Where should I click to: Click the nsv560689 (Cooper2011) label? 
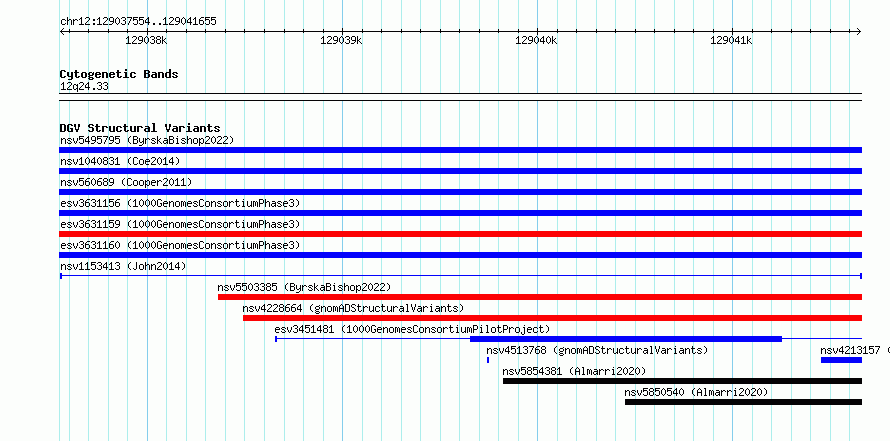click(126, 182)
